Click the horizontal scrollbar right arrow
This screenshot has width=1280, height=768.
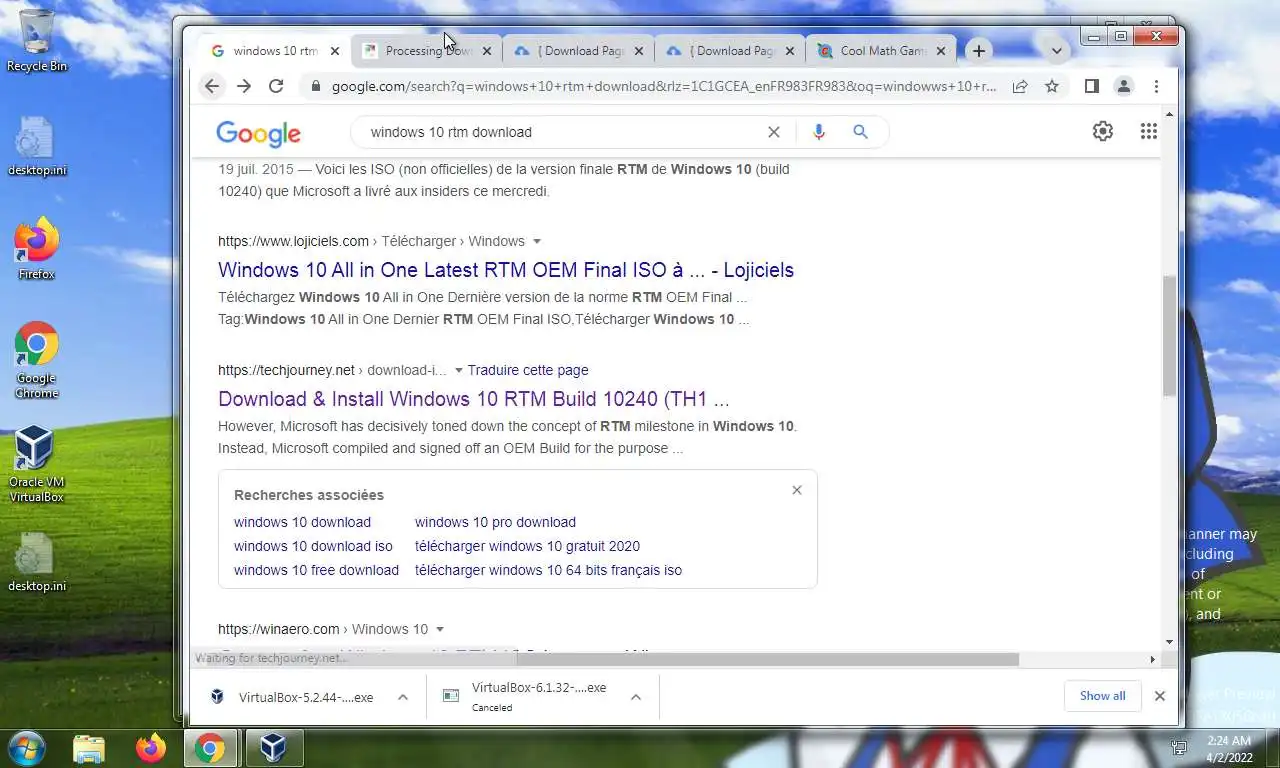coord(1152,659)
